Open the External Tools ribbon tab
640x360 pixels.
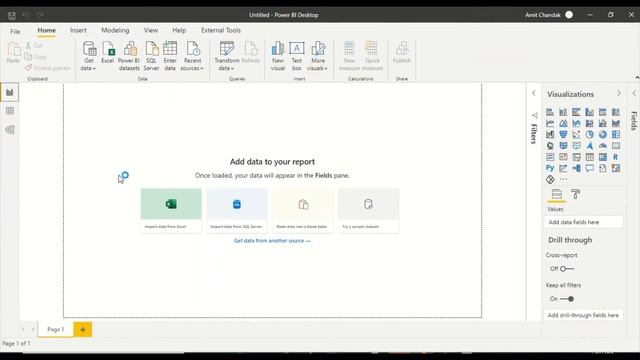pyautogui.click(x=221, y=30)
